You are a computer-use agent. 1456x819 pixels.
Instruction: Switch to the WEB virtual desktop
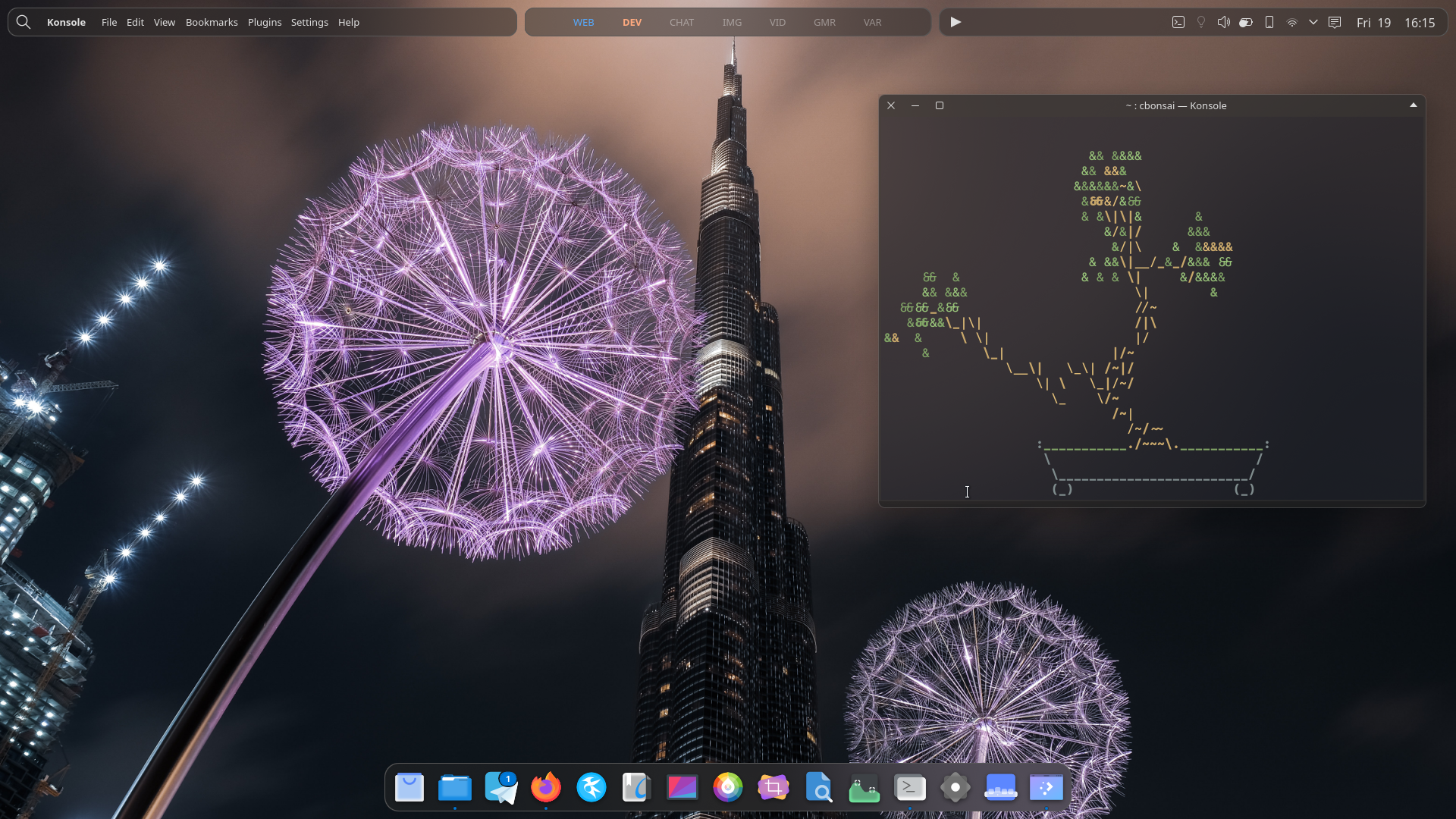tap(583, 22)
